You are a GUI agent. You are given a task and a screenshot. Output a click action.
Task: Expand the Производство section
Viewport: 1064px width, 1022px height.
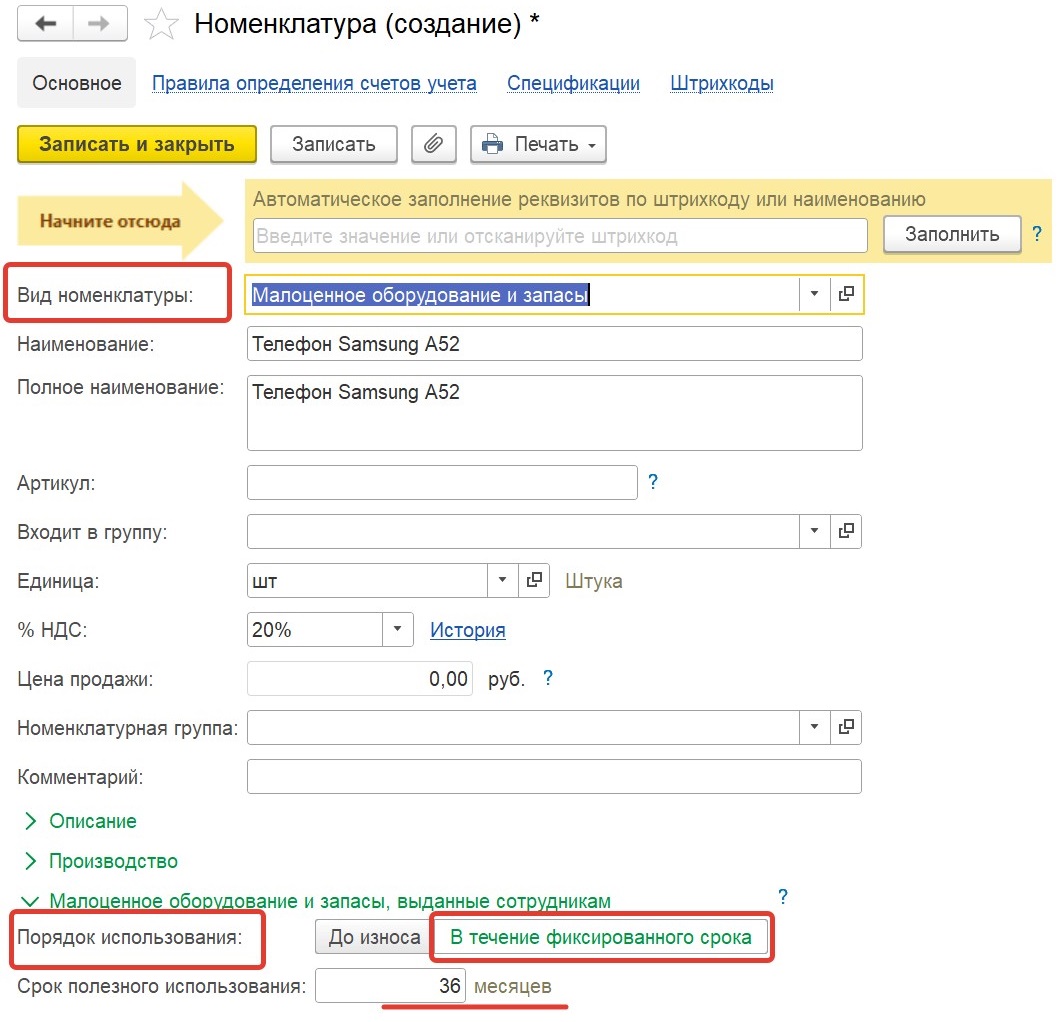click(100, 861)
